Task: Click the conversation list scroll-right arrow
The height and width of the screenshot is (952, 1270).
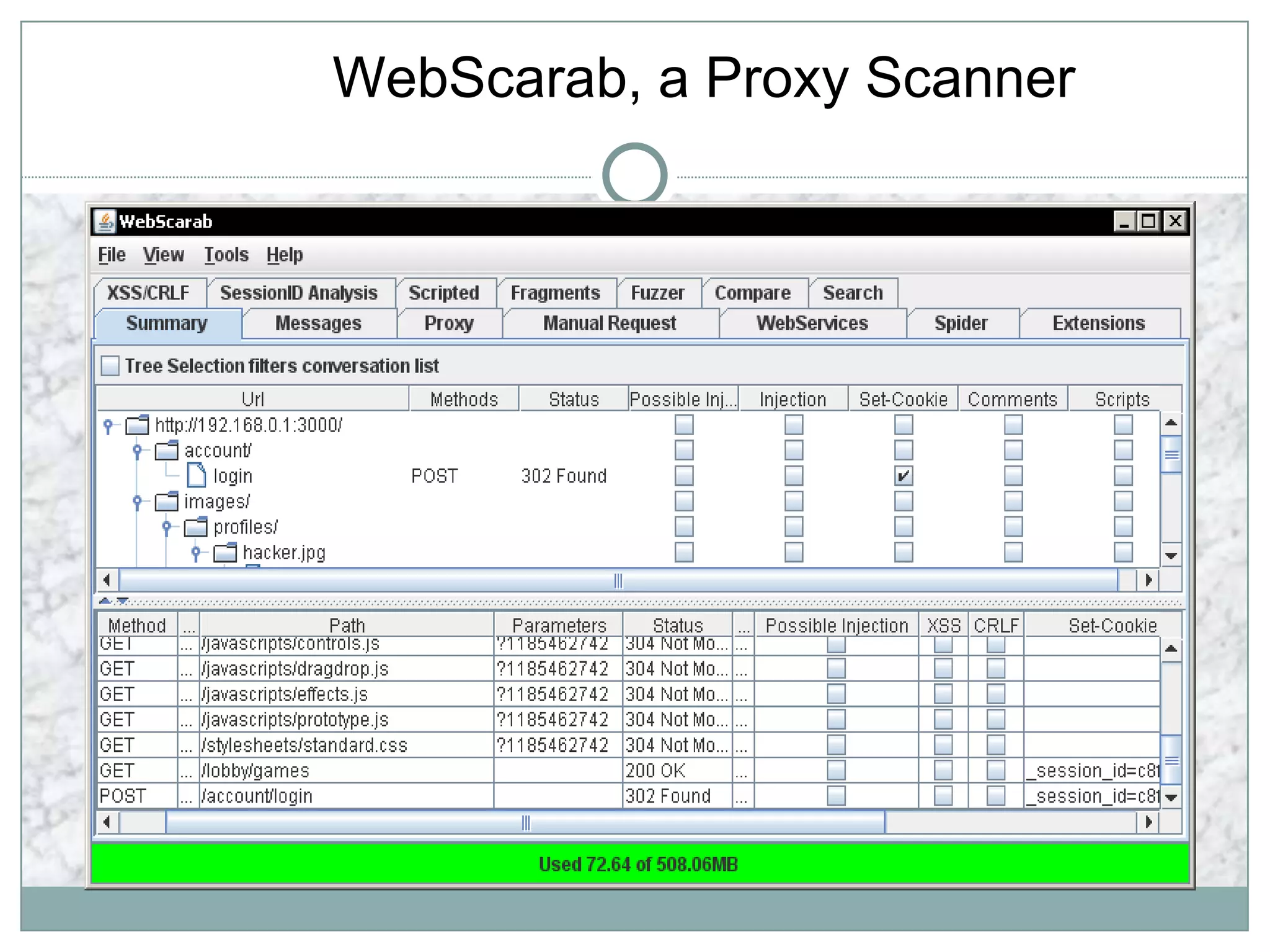Action: (x=1149, y=822)
